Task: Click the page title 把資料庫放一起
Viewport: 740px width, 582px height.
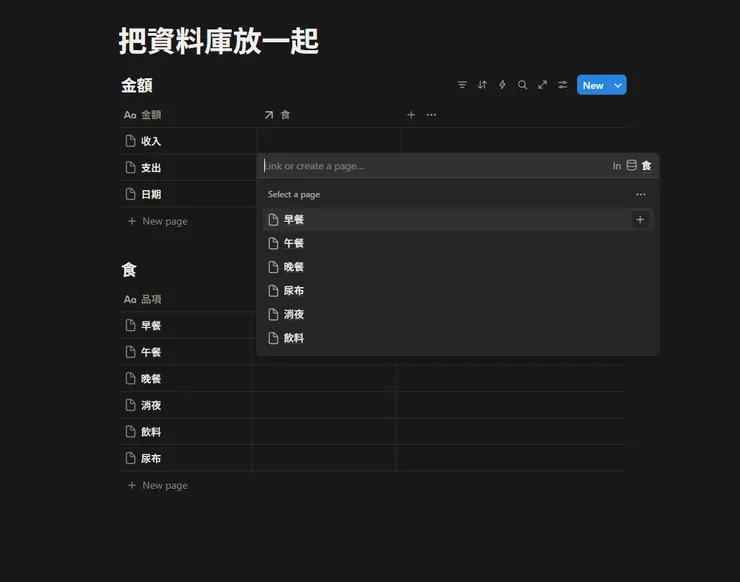Action: (x=219, y=41)
